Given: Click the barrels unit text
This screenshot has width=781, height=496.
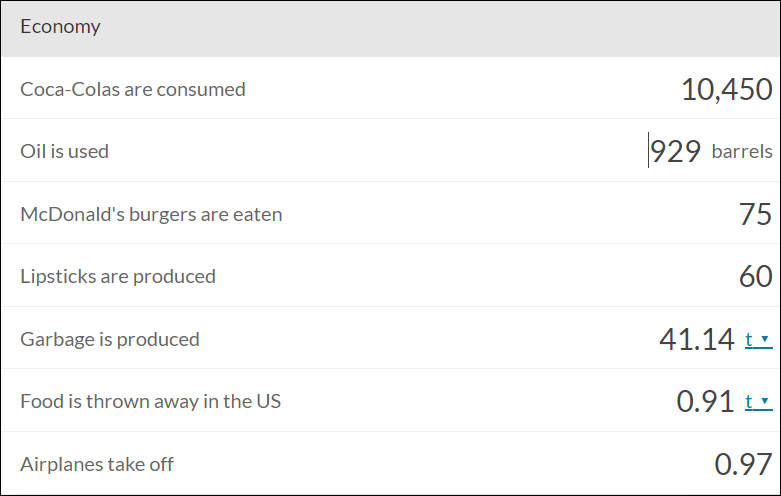Looking at the screenshot, I should [742, 151].
